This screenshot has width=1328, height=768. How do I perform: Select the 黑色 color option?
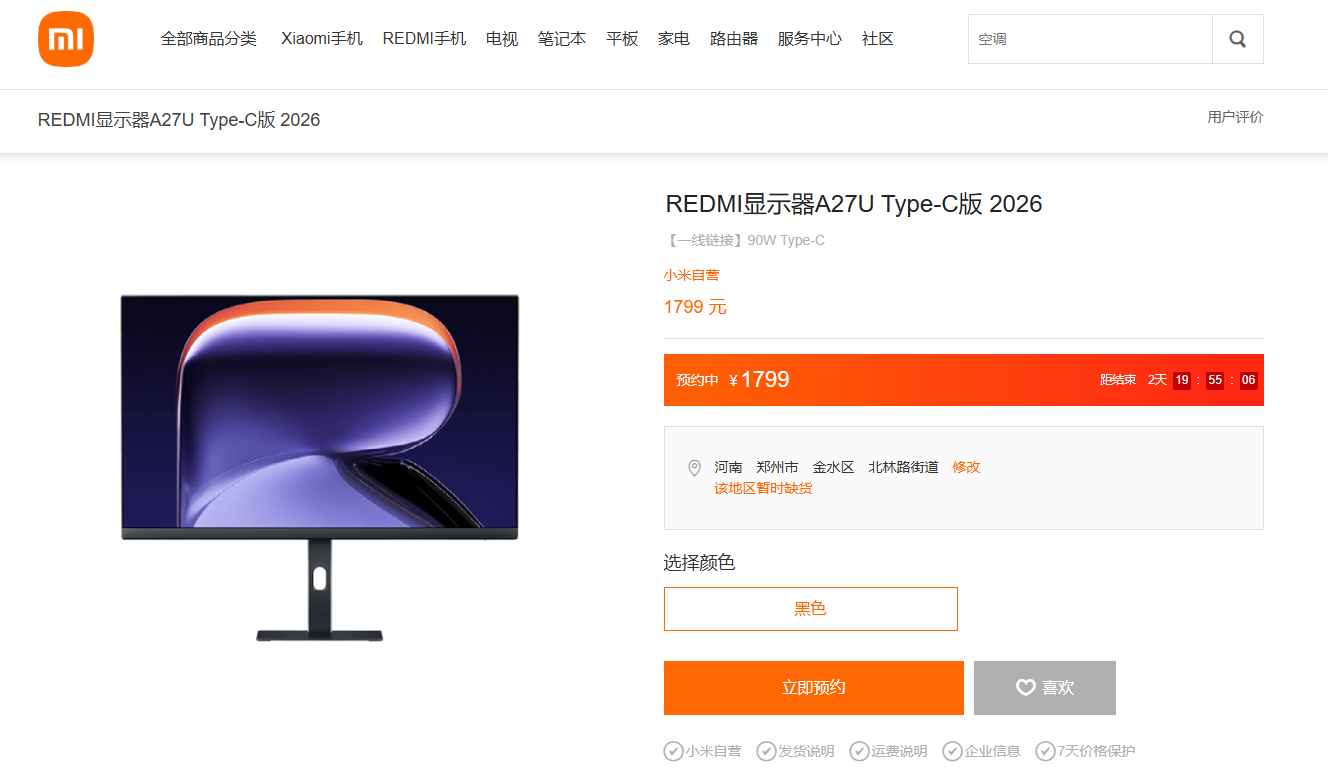point(811,609)
